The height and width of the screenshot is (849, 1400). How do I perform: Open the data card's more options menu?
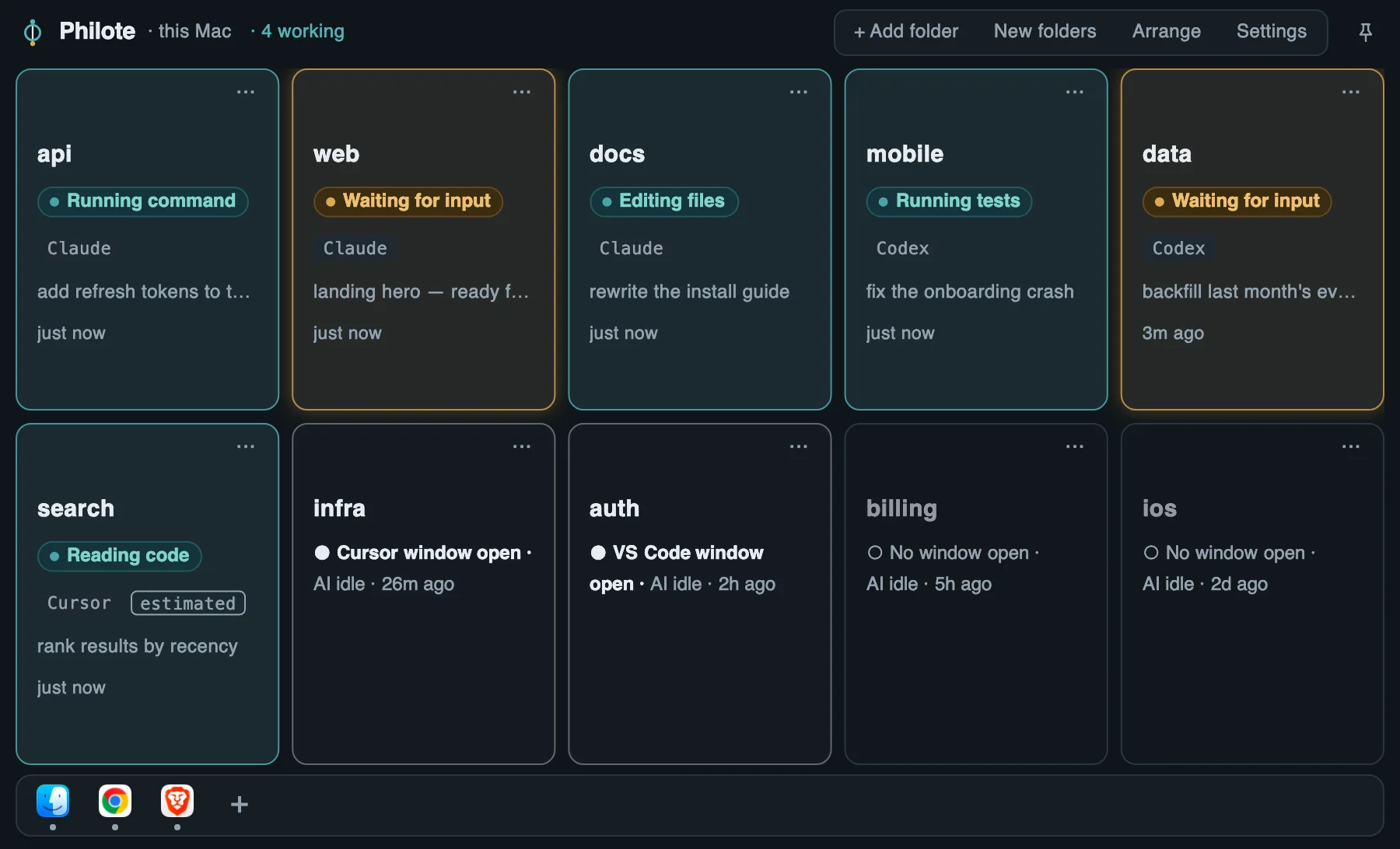tap(1351, 92)
